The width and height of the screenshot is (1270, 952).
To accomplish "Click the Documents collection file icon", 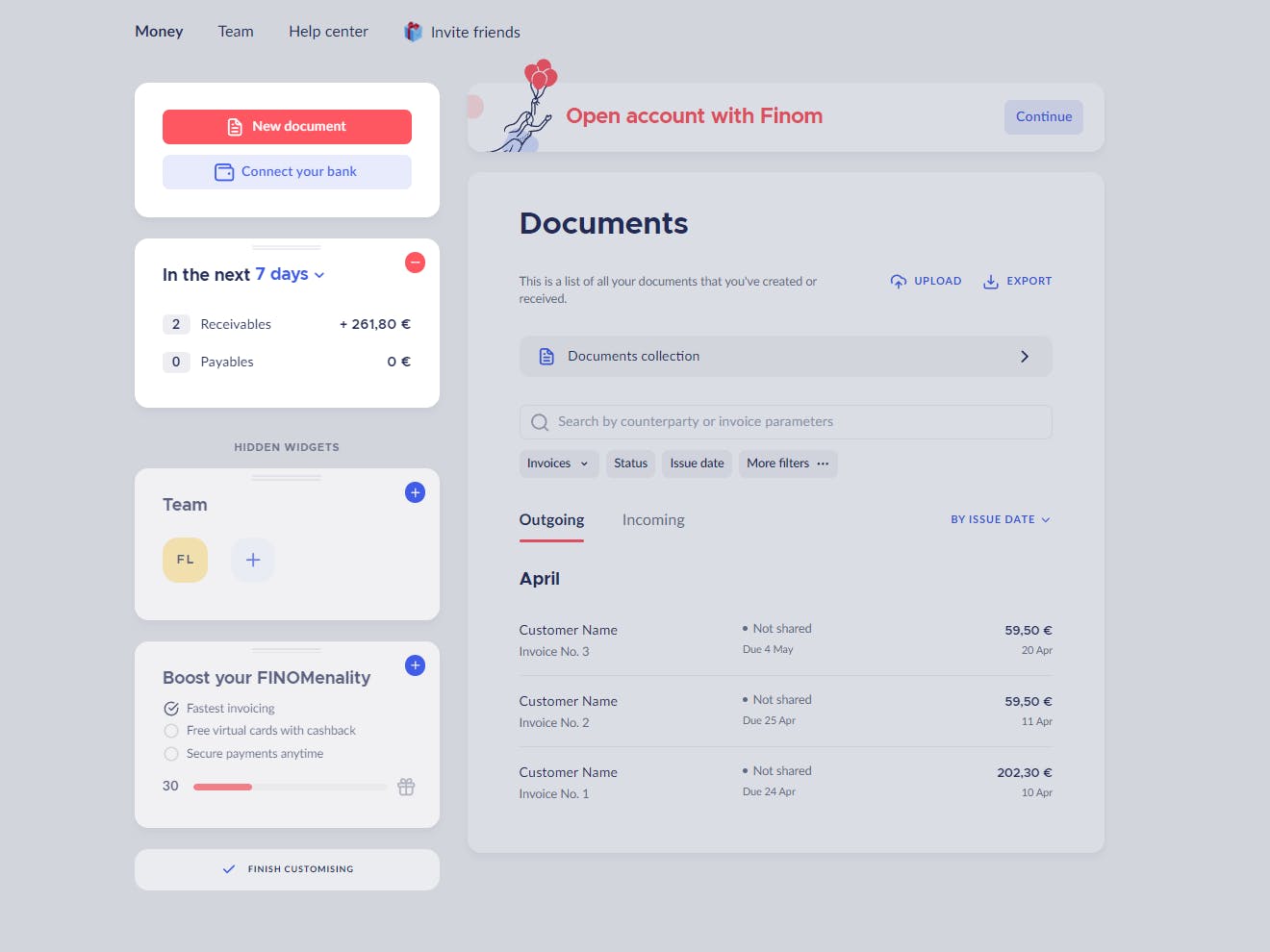I will click(x=546, y=357).
